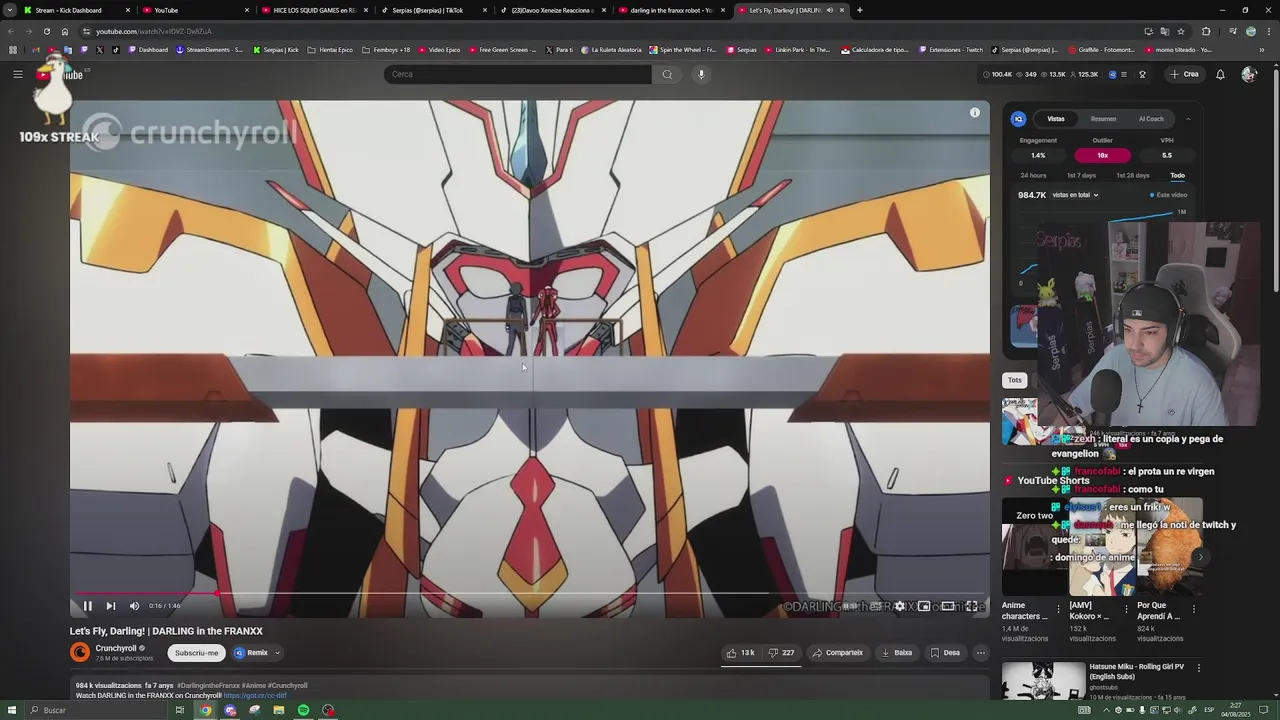Subscribe with the Subscriu-me button
The image size is (1280, 720).
(196, 653)
